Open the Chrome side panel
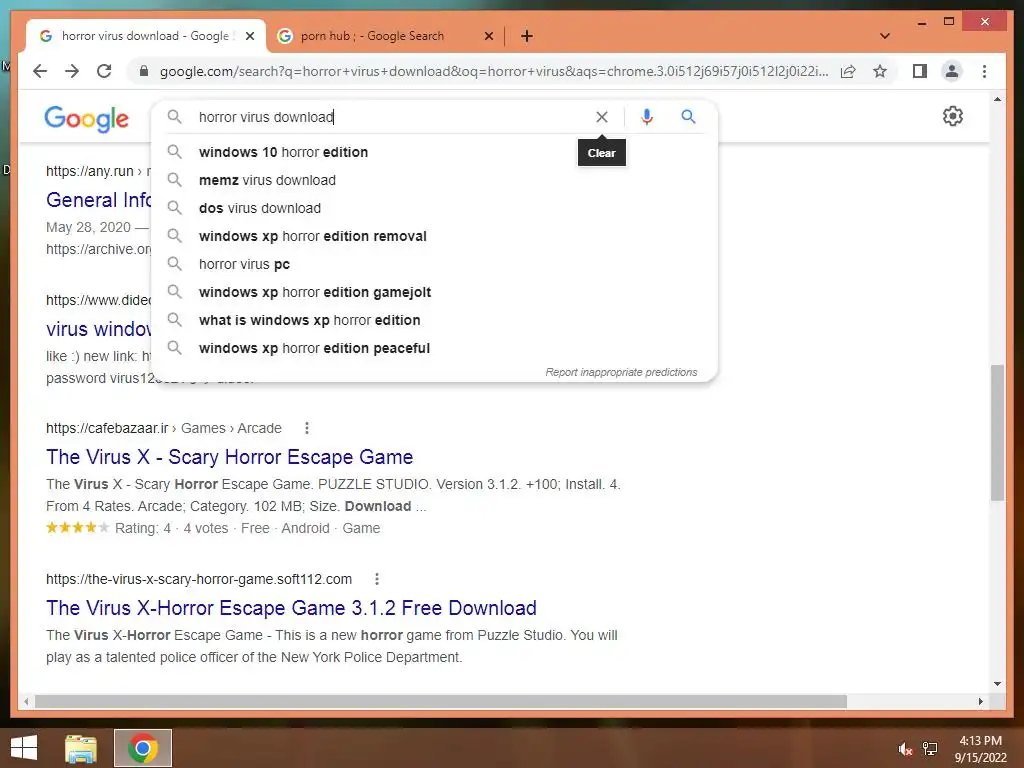This screenshot has height=768, width=1024. tap(920, 71)
